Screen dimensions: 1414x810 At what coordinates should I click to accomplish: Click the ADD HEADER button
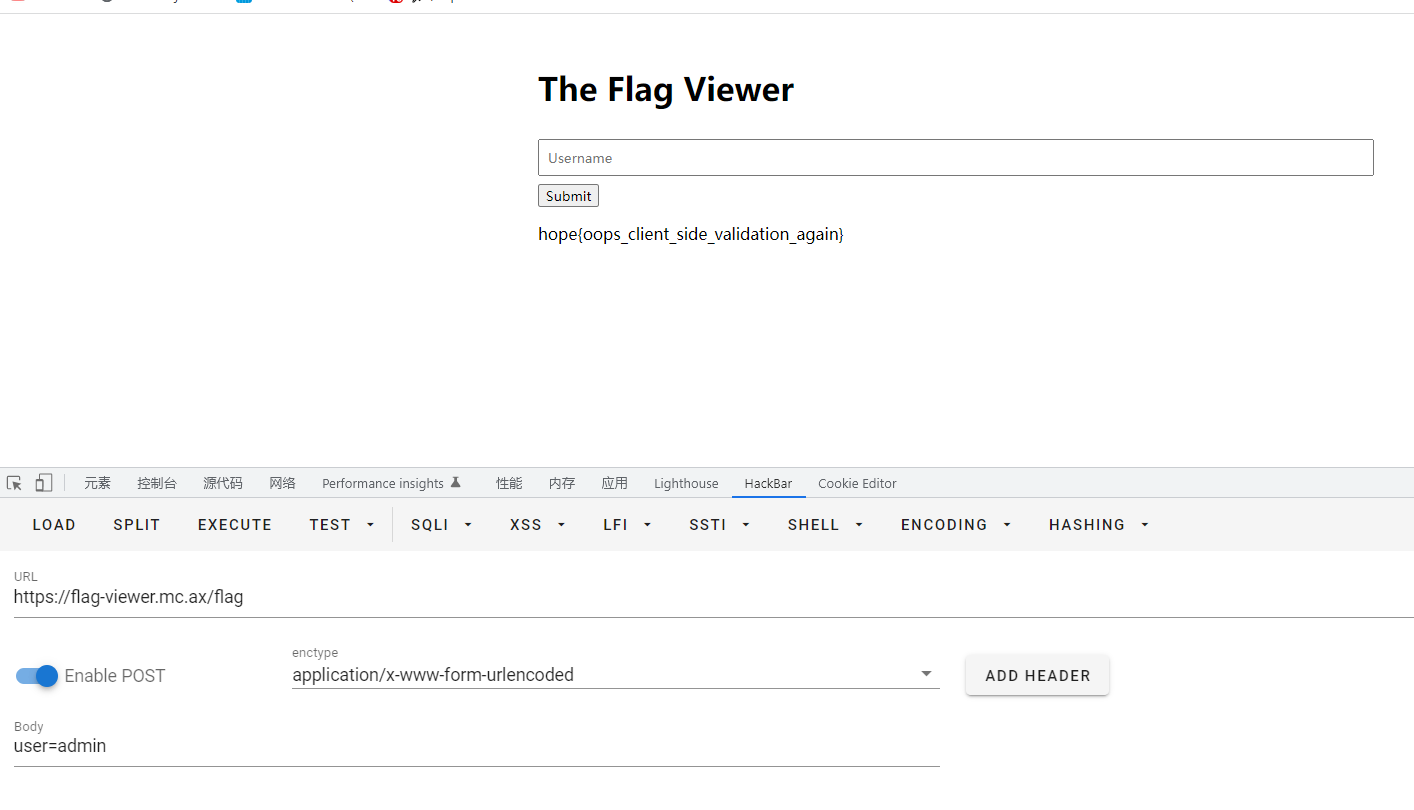pyautogui.click(x=1037, y=675)
